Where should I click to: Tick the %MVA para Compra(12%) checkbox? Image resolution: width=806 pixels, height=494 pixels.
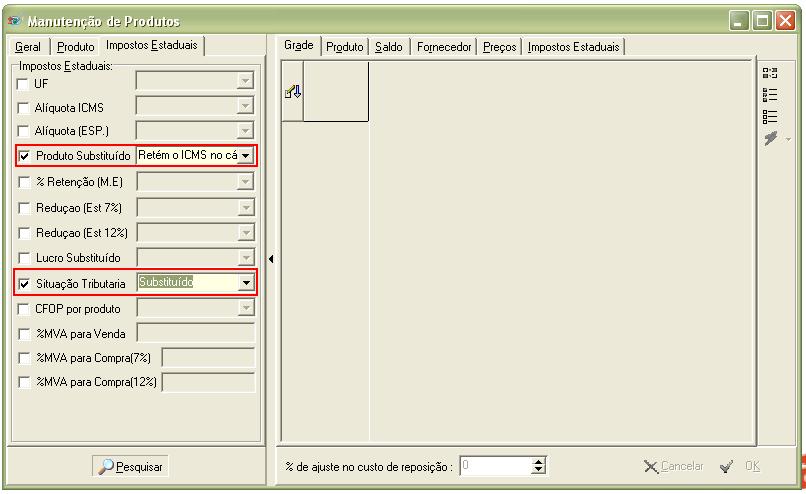[x=24, y=382]
